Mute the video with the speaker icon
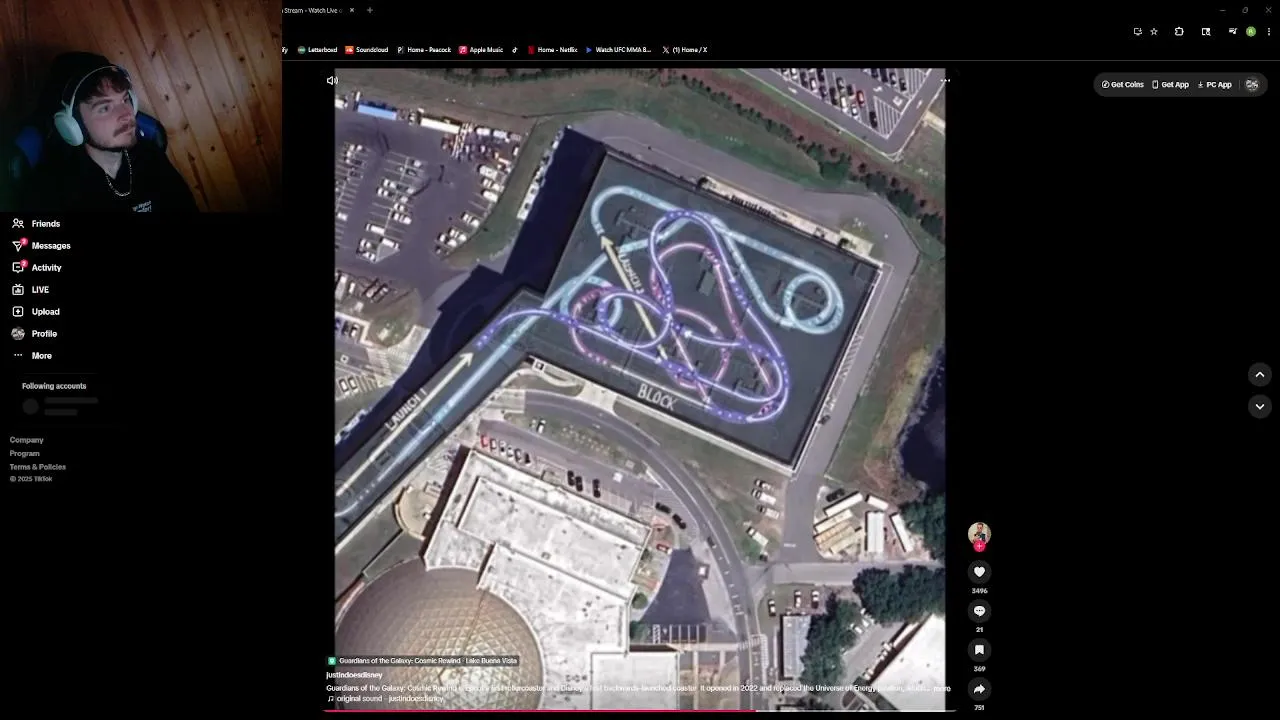 [x=332, y=80]
